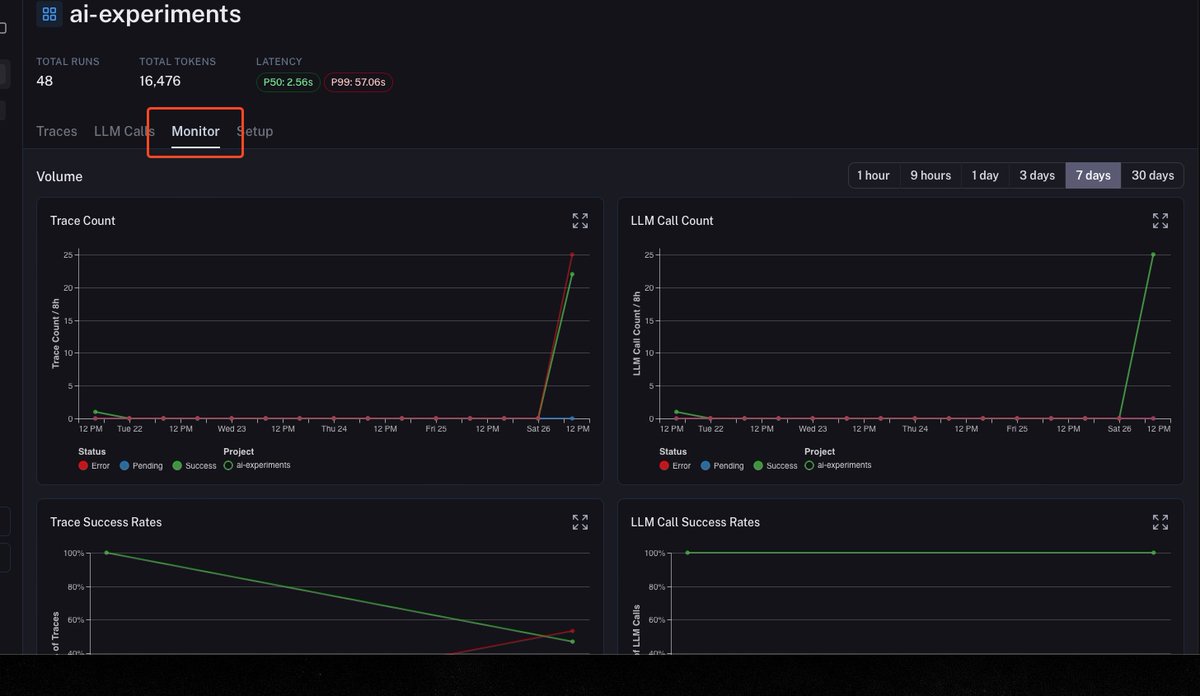This screenshot has width=1200, height=696.
Task: Expand the LLM Call Count chart
Action: [x=1160, y=221]
